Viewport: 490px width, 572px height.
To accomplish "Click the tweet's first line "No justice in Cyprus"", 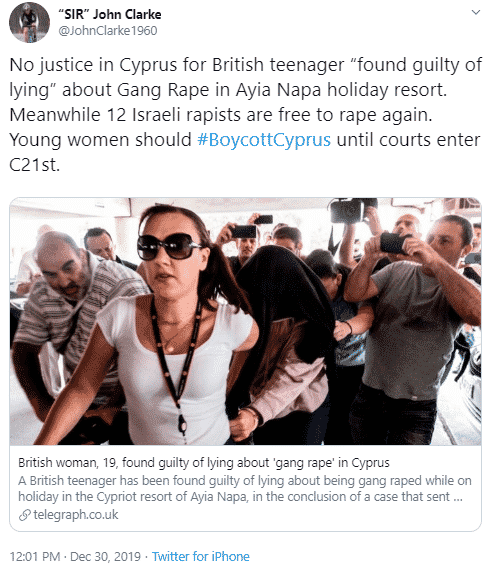I will [x=245, y=65].
